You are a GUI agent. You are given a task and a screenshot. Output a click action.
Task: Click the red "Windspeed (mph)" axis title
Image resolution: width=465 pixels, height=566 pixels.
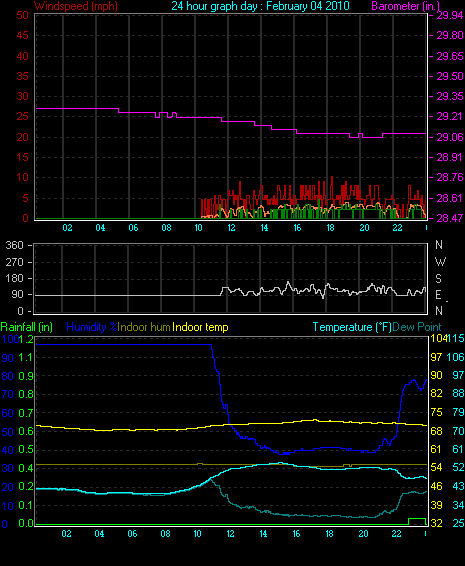pyautogui.click(x=76, y=6)
